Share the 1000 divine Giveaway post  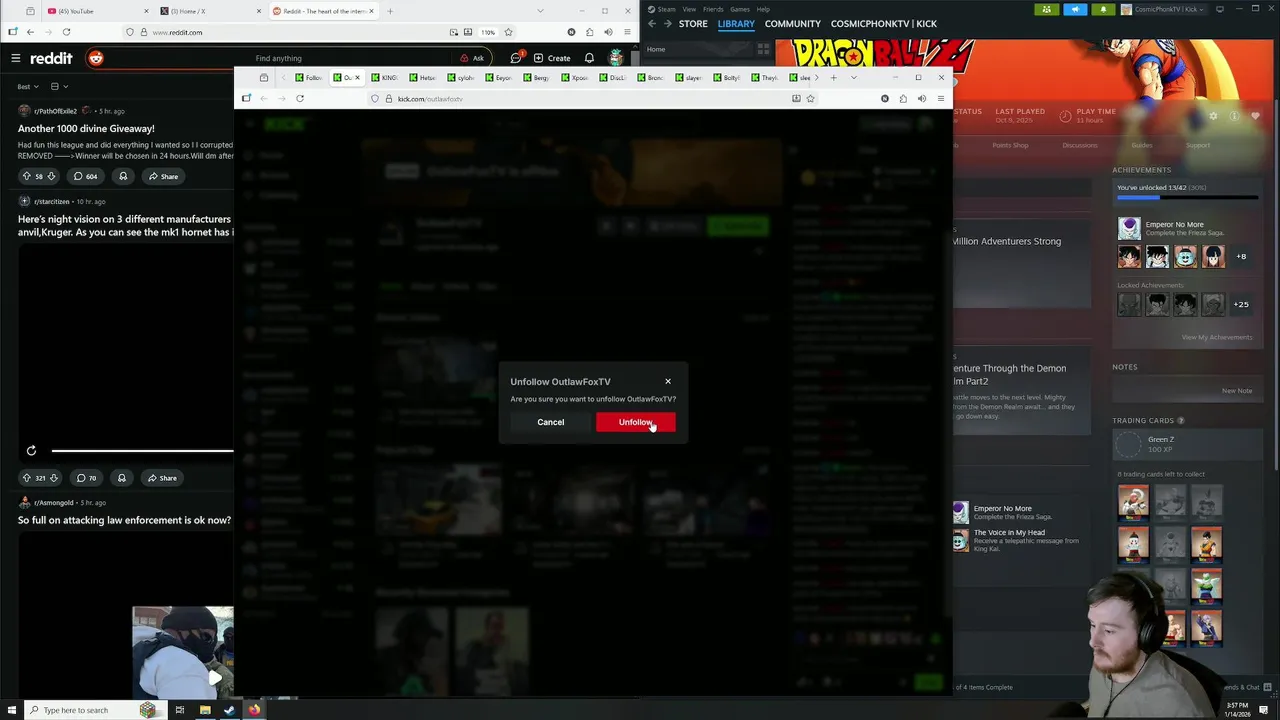163,176
